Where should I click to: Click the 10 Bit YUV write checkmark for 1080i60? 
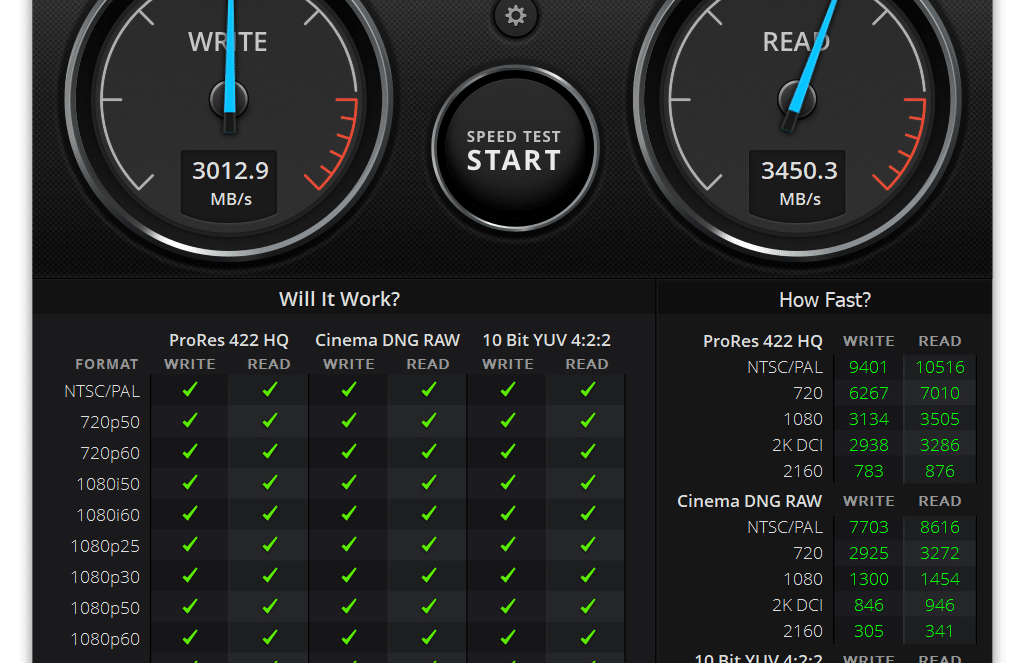[508, 514]
